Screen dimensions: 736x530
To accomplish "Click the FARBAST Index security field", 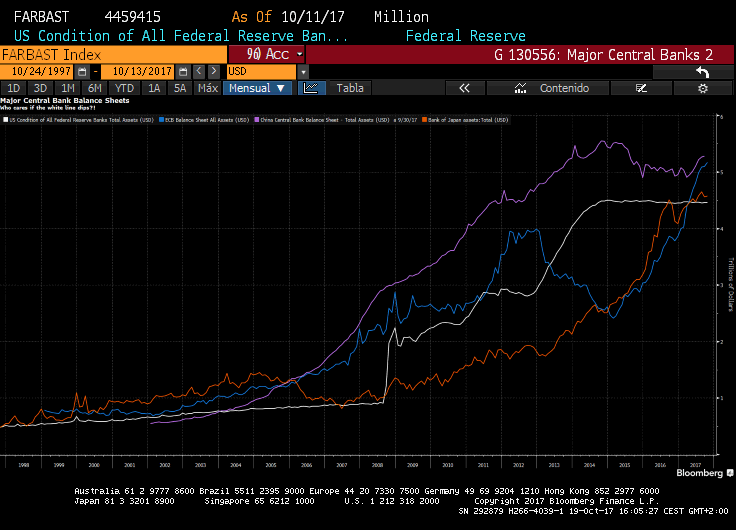I will point(114,54).
